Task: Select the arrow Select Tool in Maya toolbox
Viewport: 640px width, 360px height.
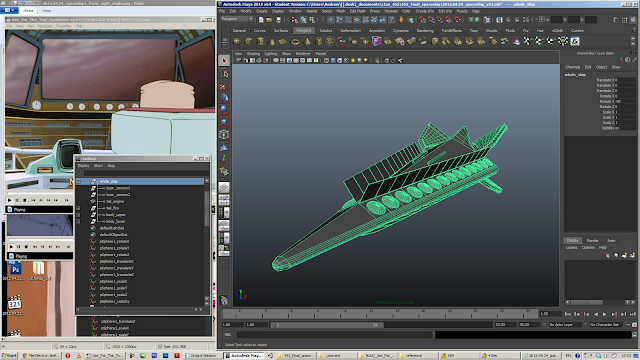Action: click(x=224, y=61)
